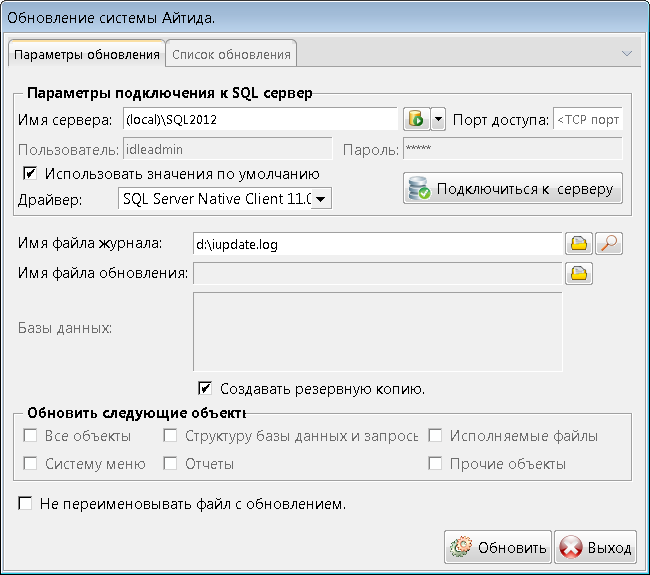Click the Порт доступа TCP port field
Image resolution: width=650 pixels, height=575 pixels.
pyautogui.click(x=588, y=119)
